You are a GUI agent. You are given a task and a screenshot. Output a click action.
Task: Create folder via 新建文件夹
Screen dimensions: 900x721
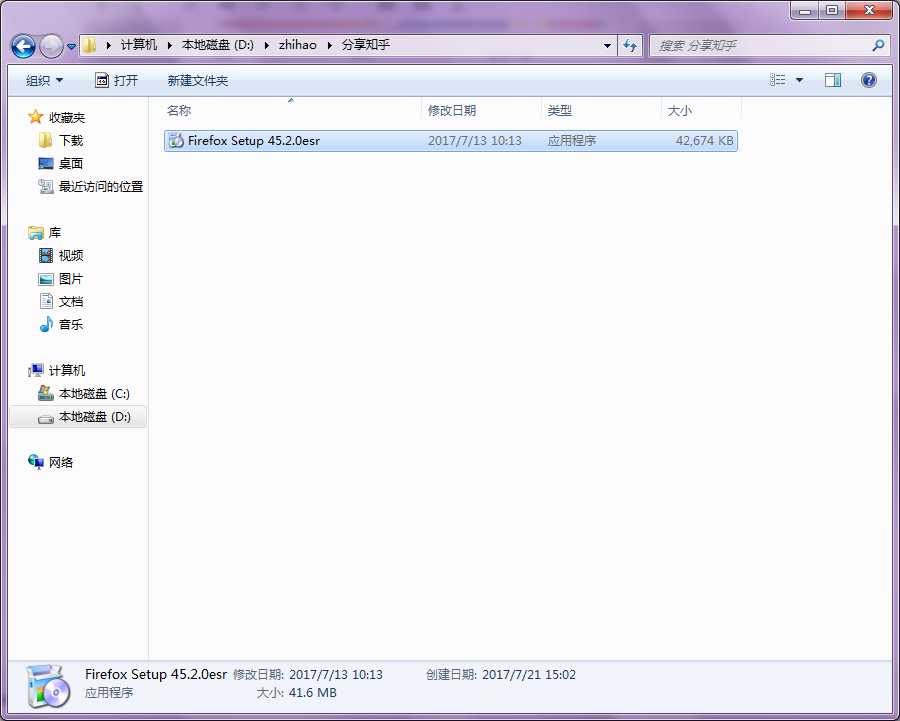click(x=197, y=80)
